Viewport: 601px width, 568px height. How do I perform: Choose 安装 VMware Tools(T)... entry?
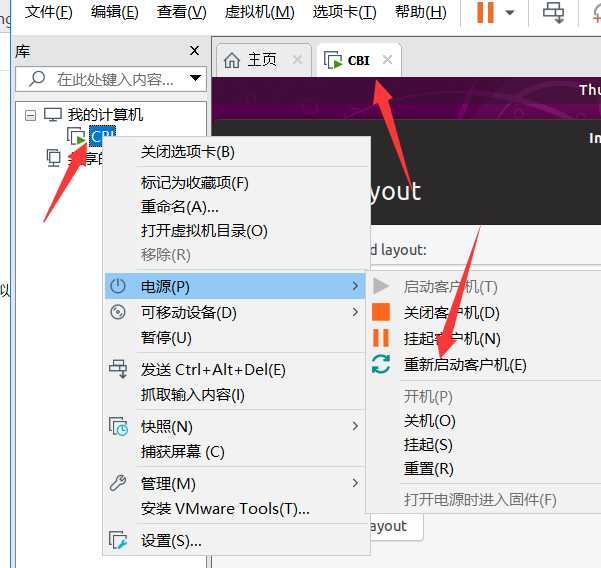point(235,509)
